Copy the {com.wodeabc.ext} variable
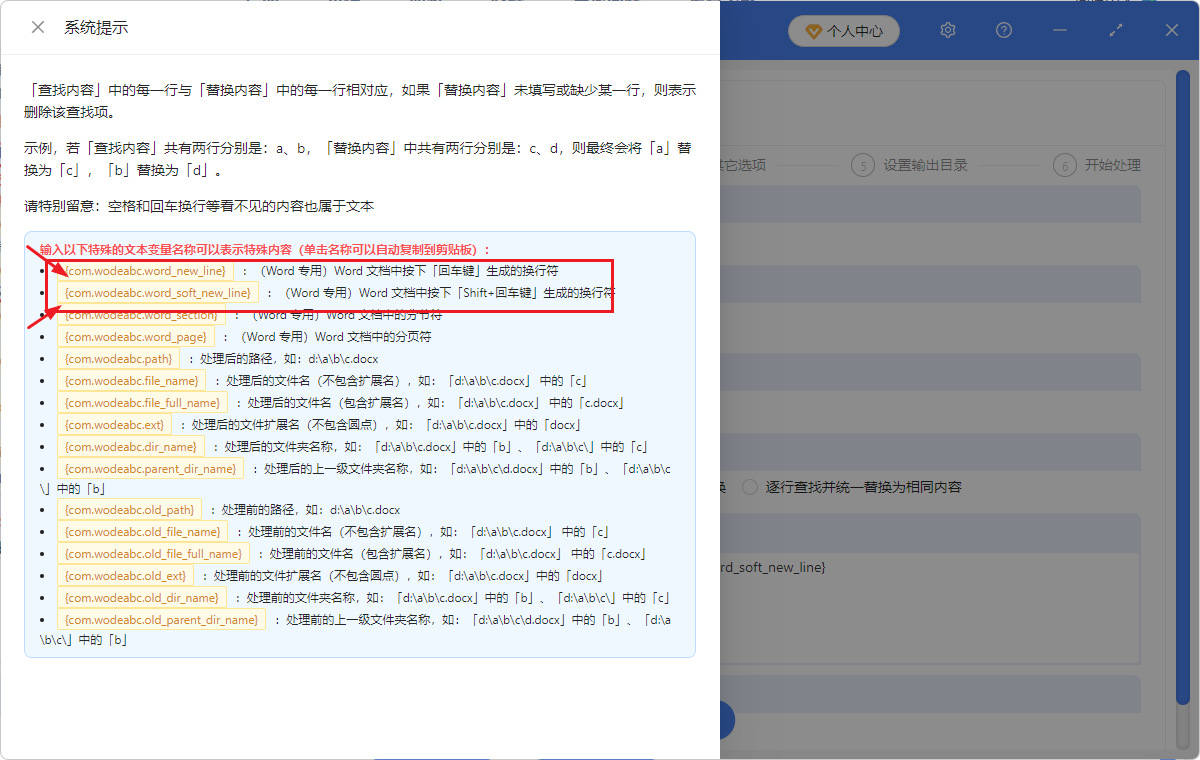Viewport: 1200px width, 760px height. (114, 424)
